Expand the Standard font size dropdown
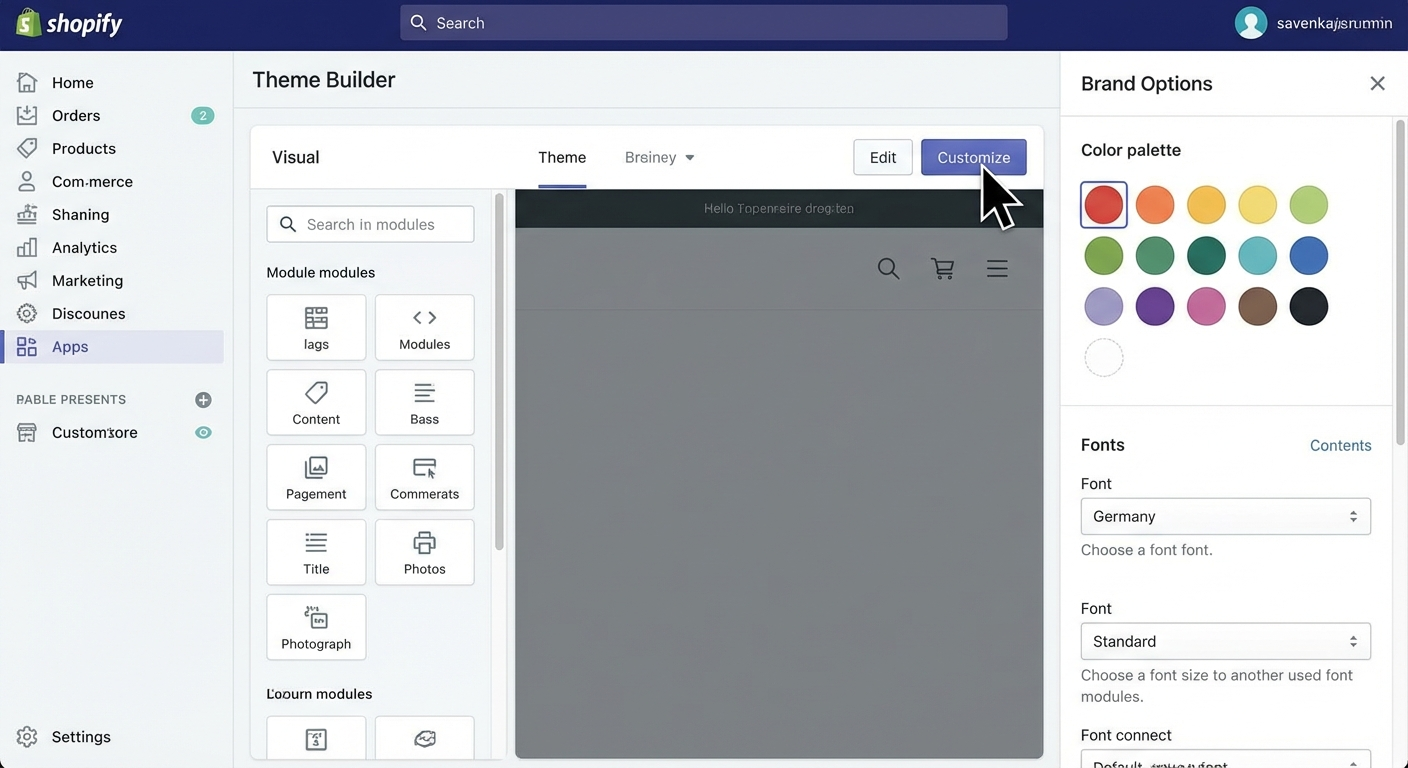Viewport: 1408px width, 768px height. [1225, 641]
